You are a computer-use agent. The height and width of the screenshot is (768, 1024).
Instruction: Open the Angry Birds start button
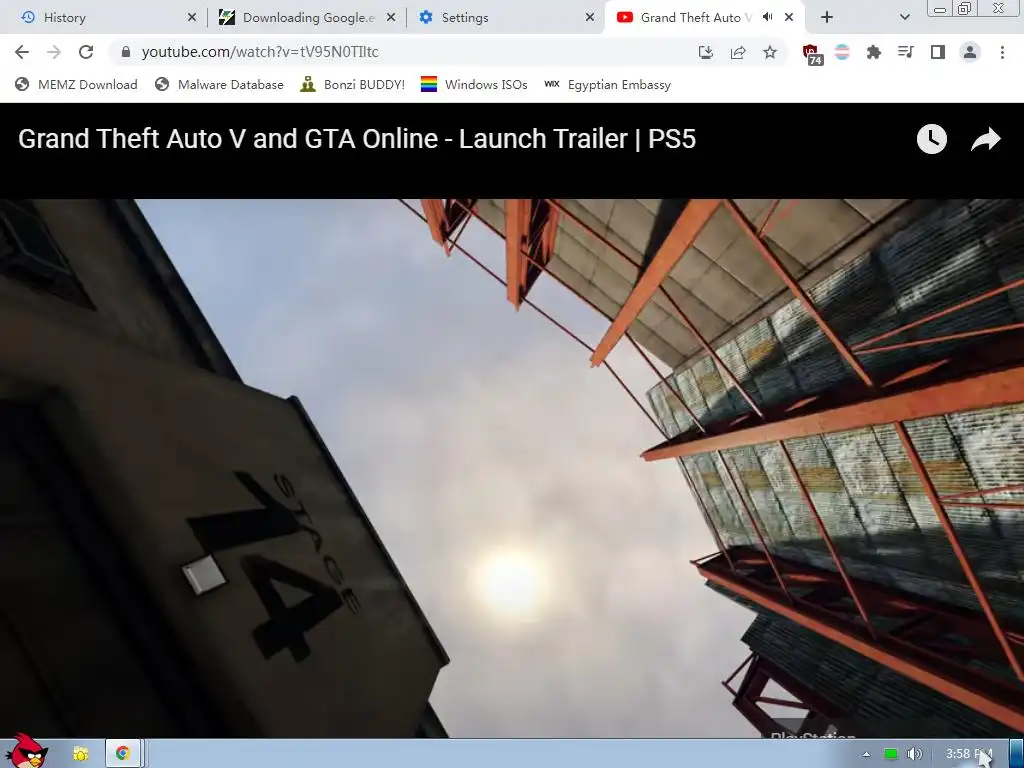click(26, 751)
